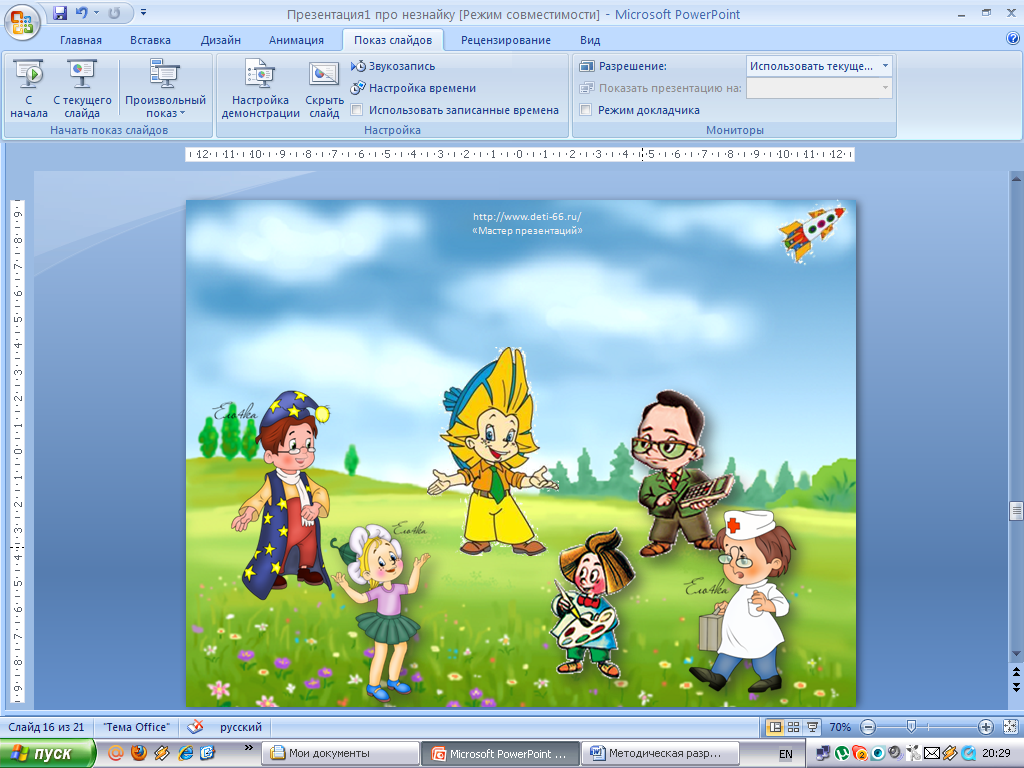Screen dimensions: 1024x768
Task: Go to next slide with double-down arrow
Action: pos(1016,686)
